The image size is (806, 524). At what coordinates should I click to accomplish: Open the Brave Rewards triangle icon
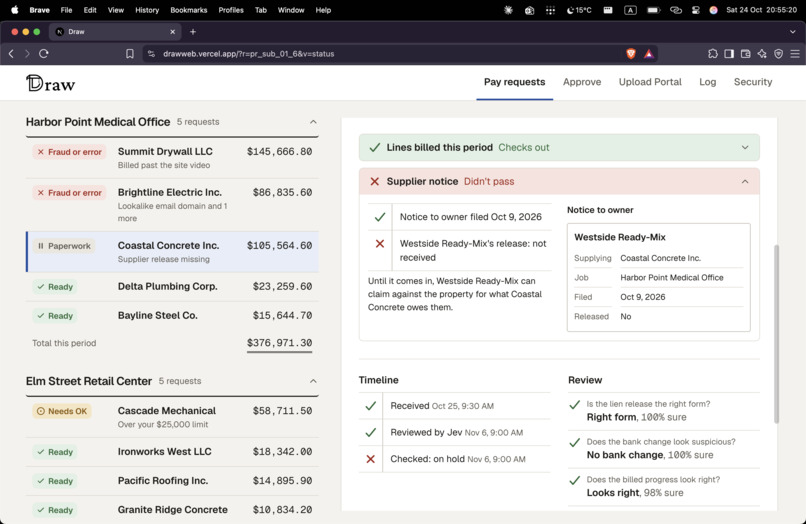pos(649,53)
